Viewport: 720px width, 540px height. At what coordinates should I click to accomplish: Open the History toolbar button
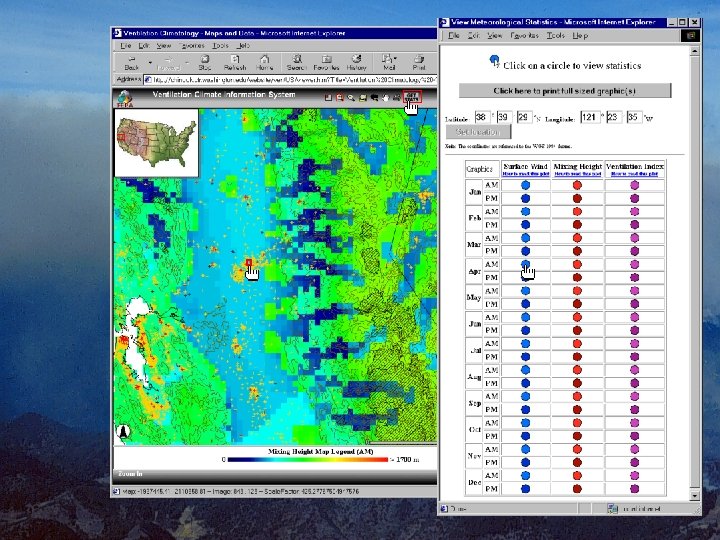(x=356, y=62)
